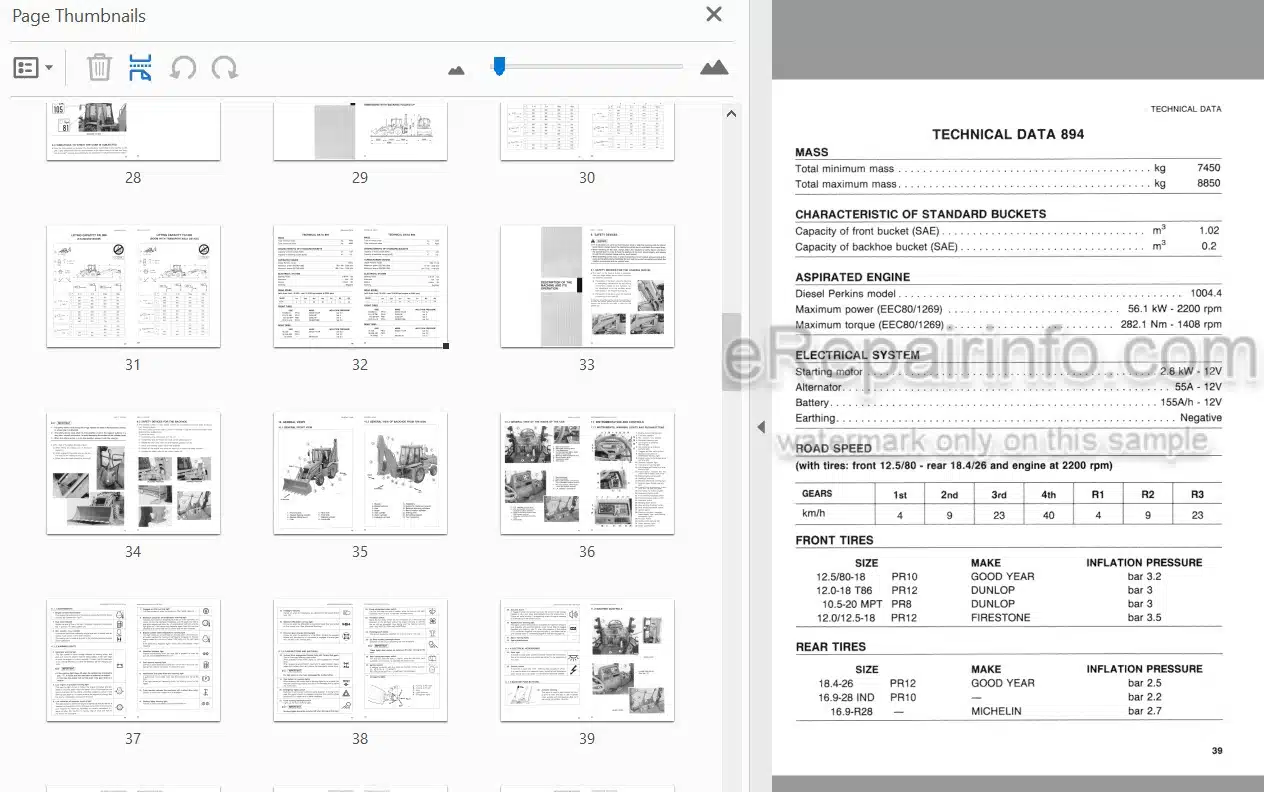Screen dimensions: 1264x792
Task: Jump to page 34 thumbnail
Action: [133, 473]
